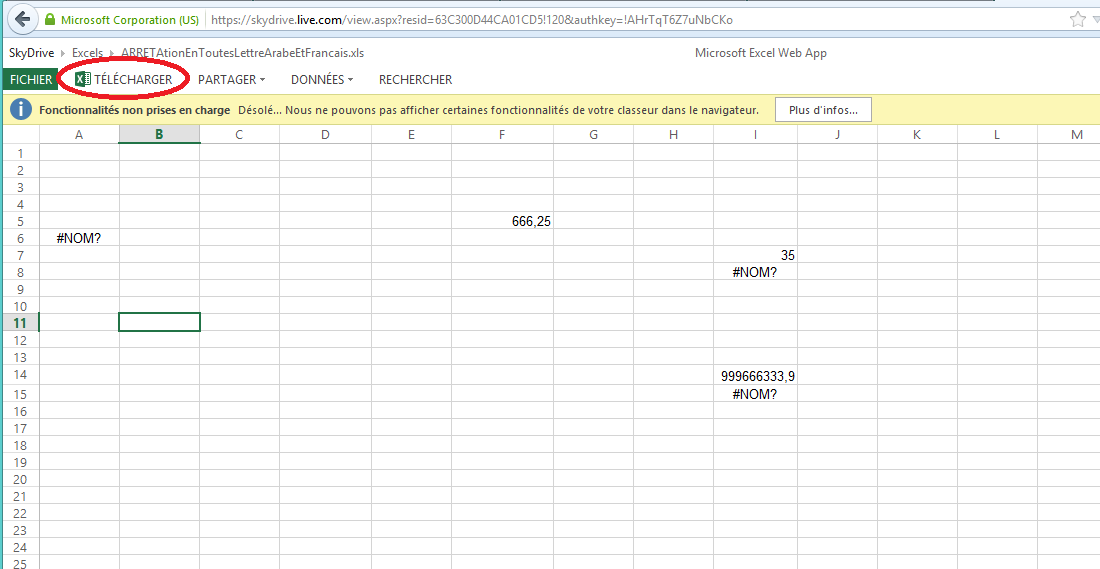The width and height of the screenshot is (1100, 569).
Task: Select all cells via corner box
Action: coord(20,134)
